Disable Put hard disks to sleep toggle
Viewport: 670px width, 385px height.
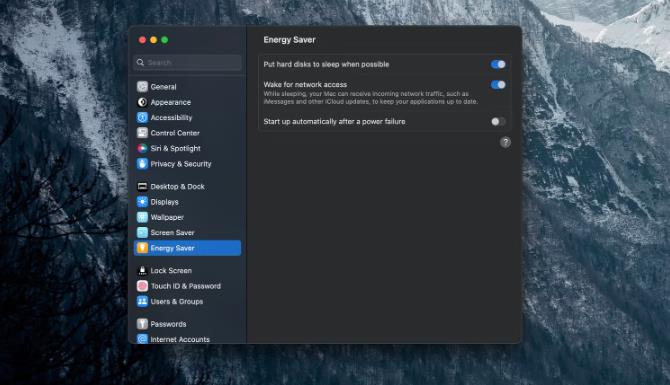(x=498, y=65)
